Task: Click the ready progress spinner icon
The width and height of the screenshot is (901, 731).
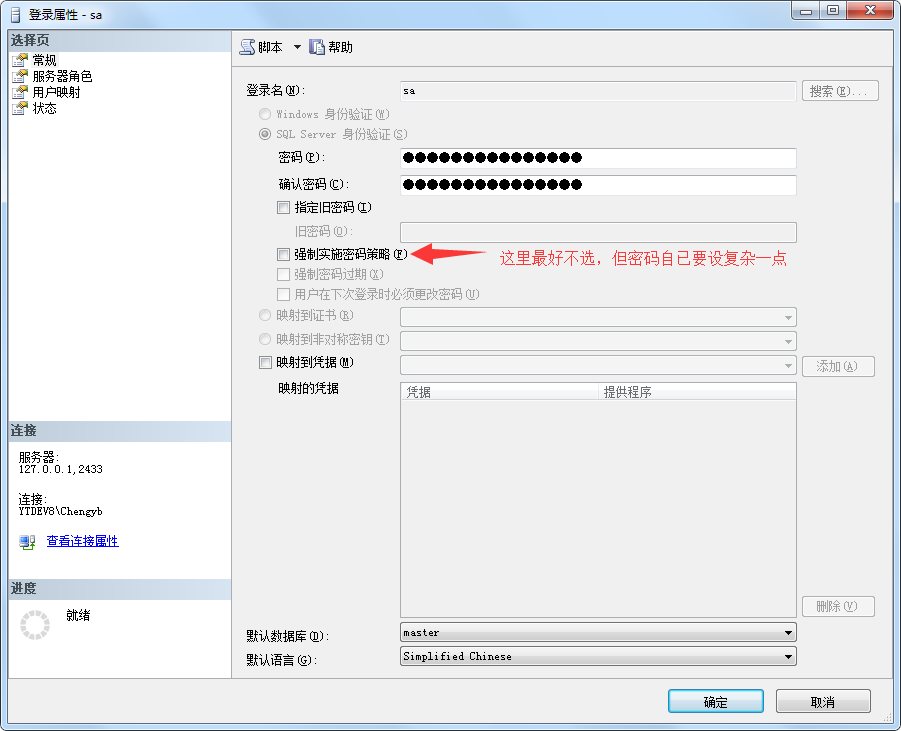Action: (35, 625)
